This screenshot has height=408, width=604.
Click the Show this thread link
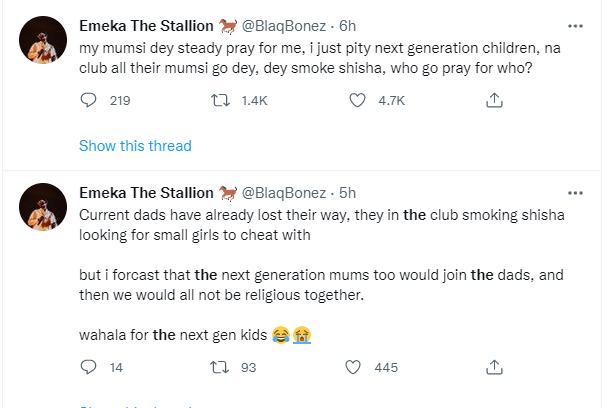coord(135,146)
